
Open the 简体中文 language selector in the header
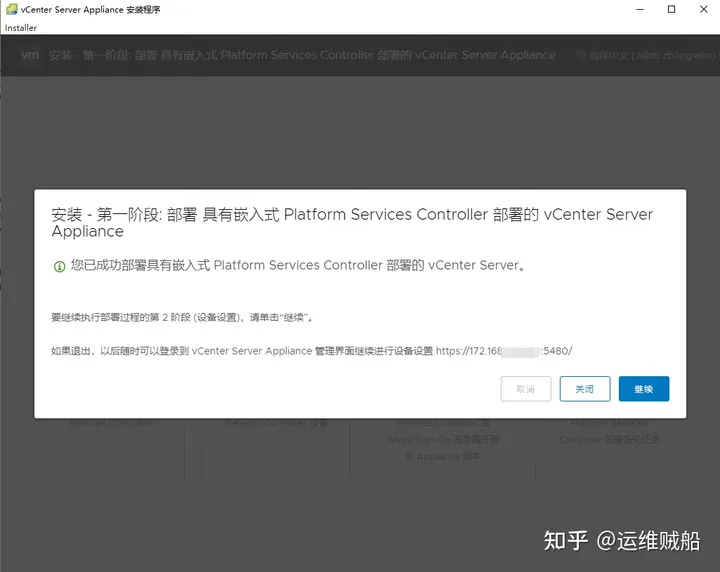pyautogui.click(x=647, y=56)
